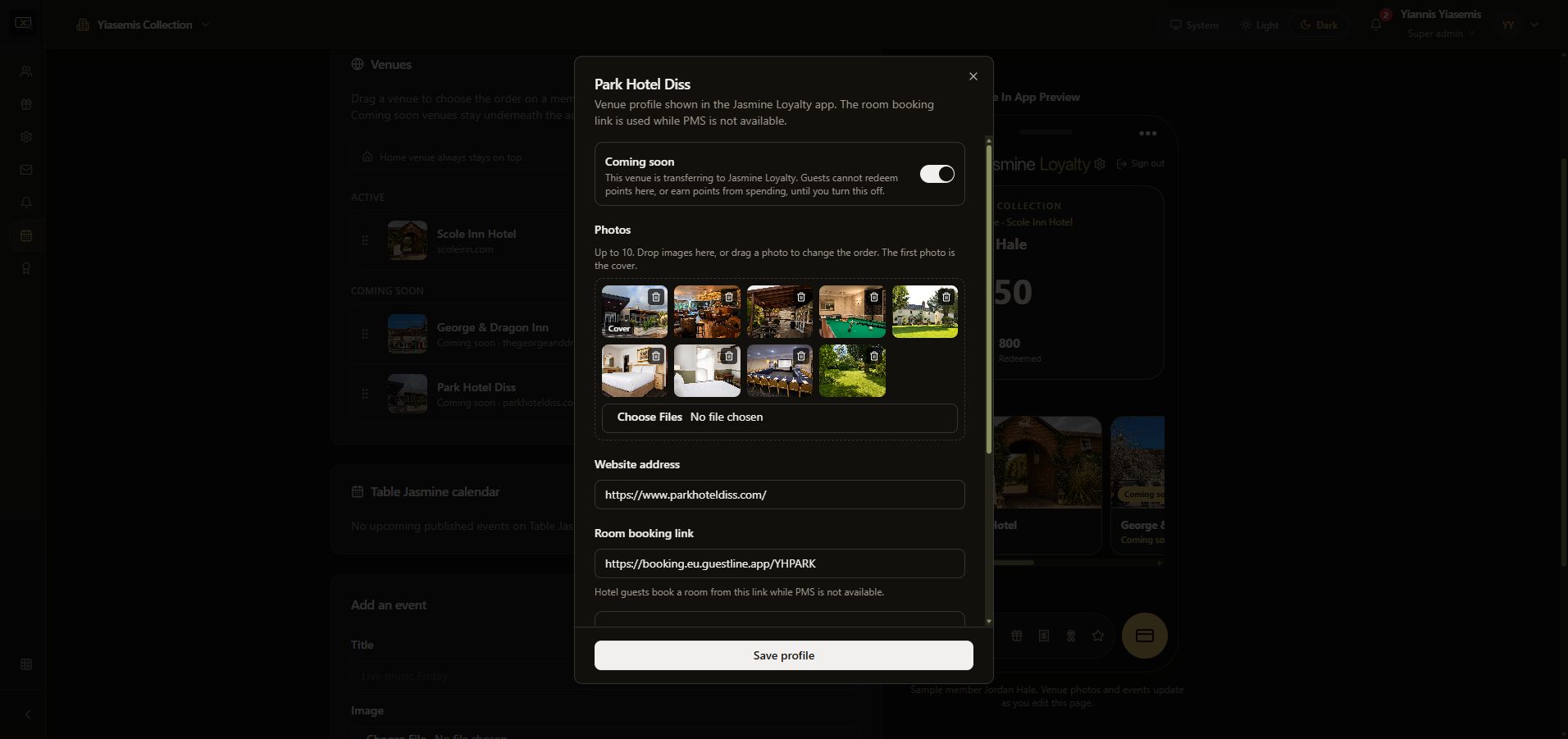Click the dialog scrollbar up arrow
The width and height of the screenshot is (1568, 739).
(989, 141)
